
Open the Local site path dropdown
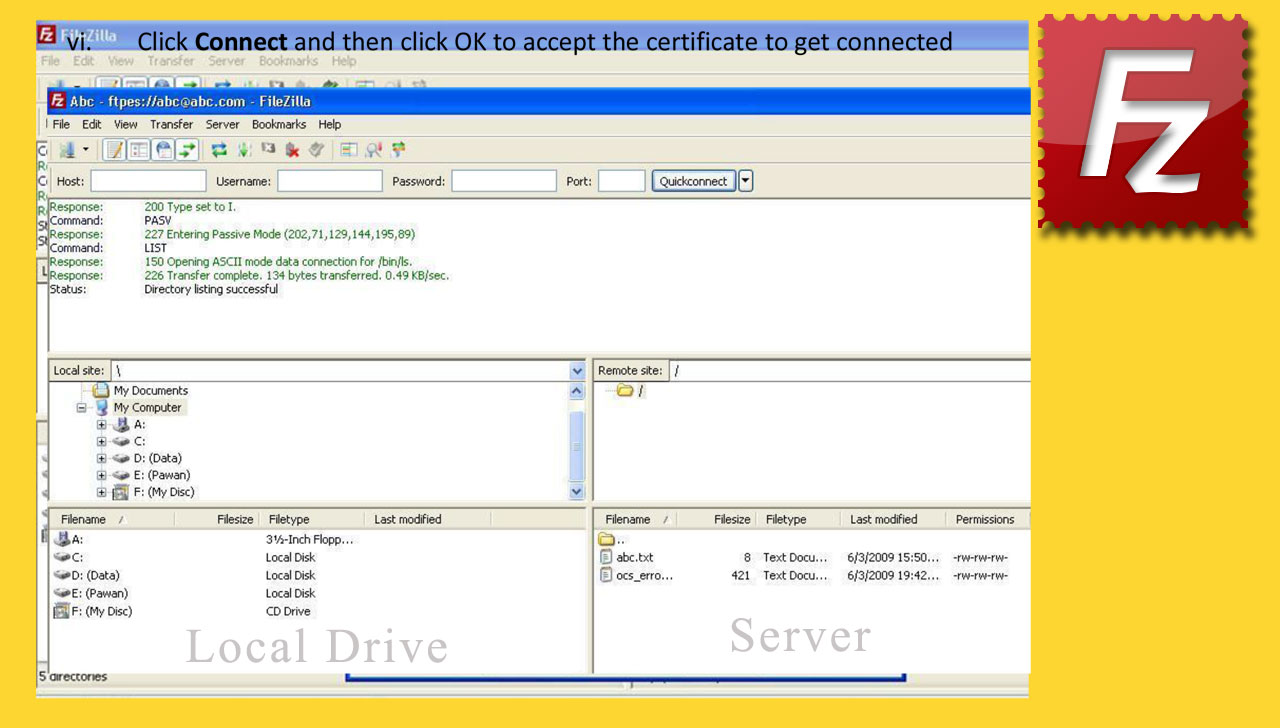(577, 371)
